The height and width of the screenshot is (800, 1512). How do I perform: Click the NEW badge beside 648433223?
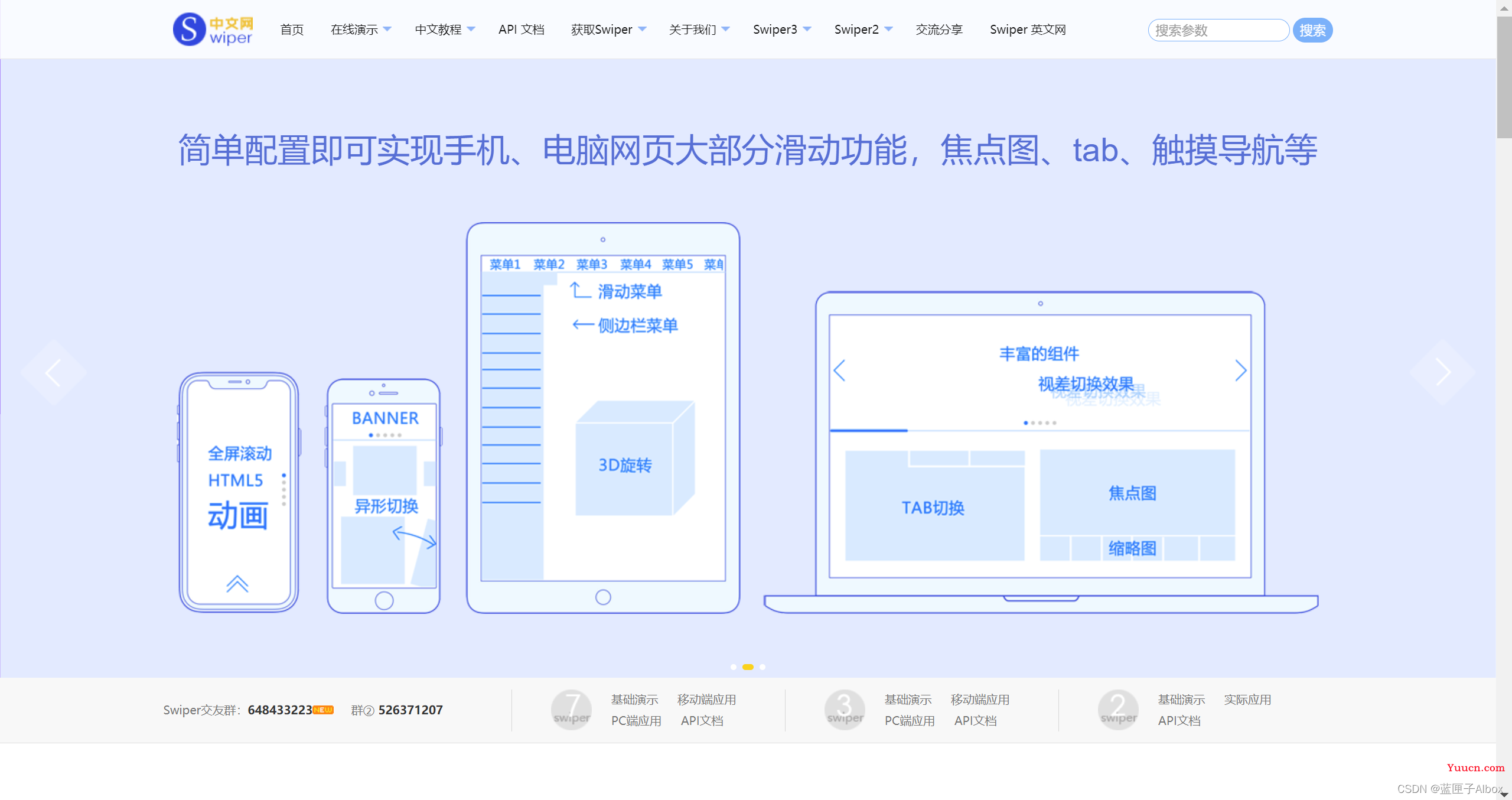pyautogui.click(x=323, y=710)
